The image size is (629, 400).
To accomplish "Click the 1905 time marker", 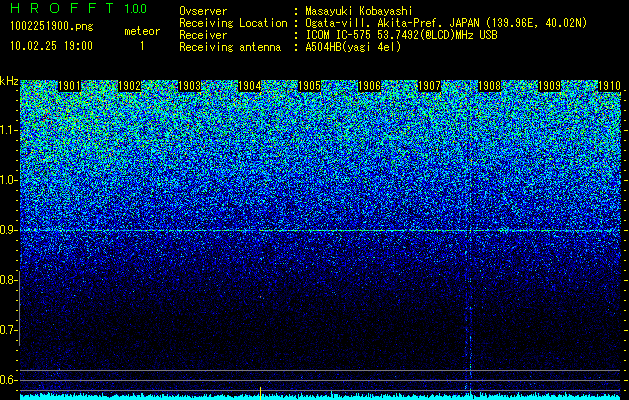I will [309, 86].
